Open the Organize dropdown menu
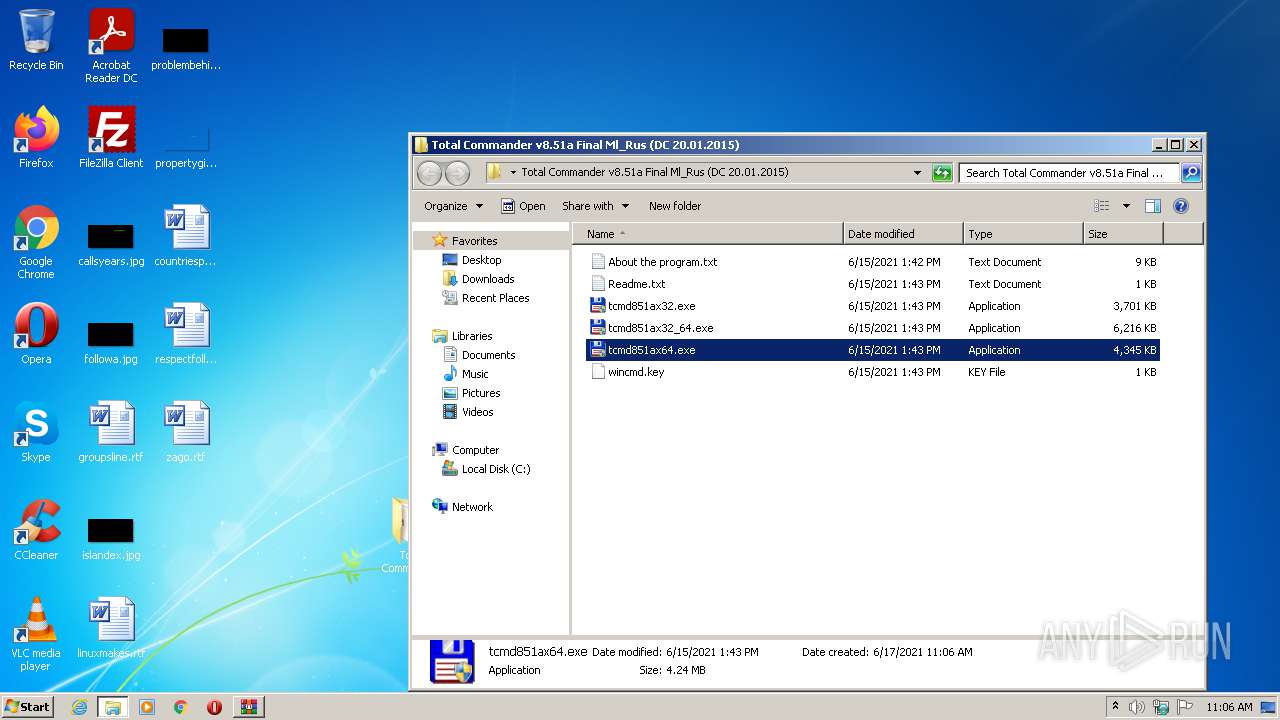 pyautogui.click(x=453, y=206)
